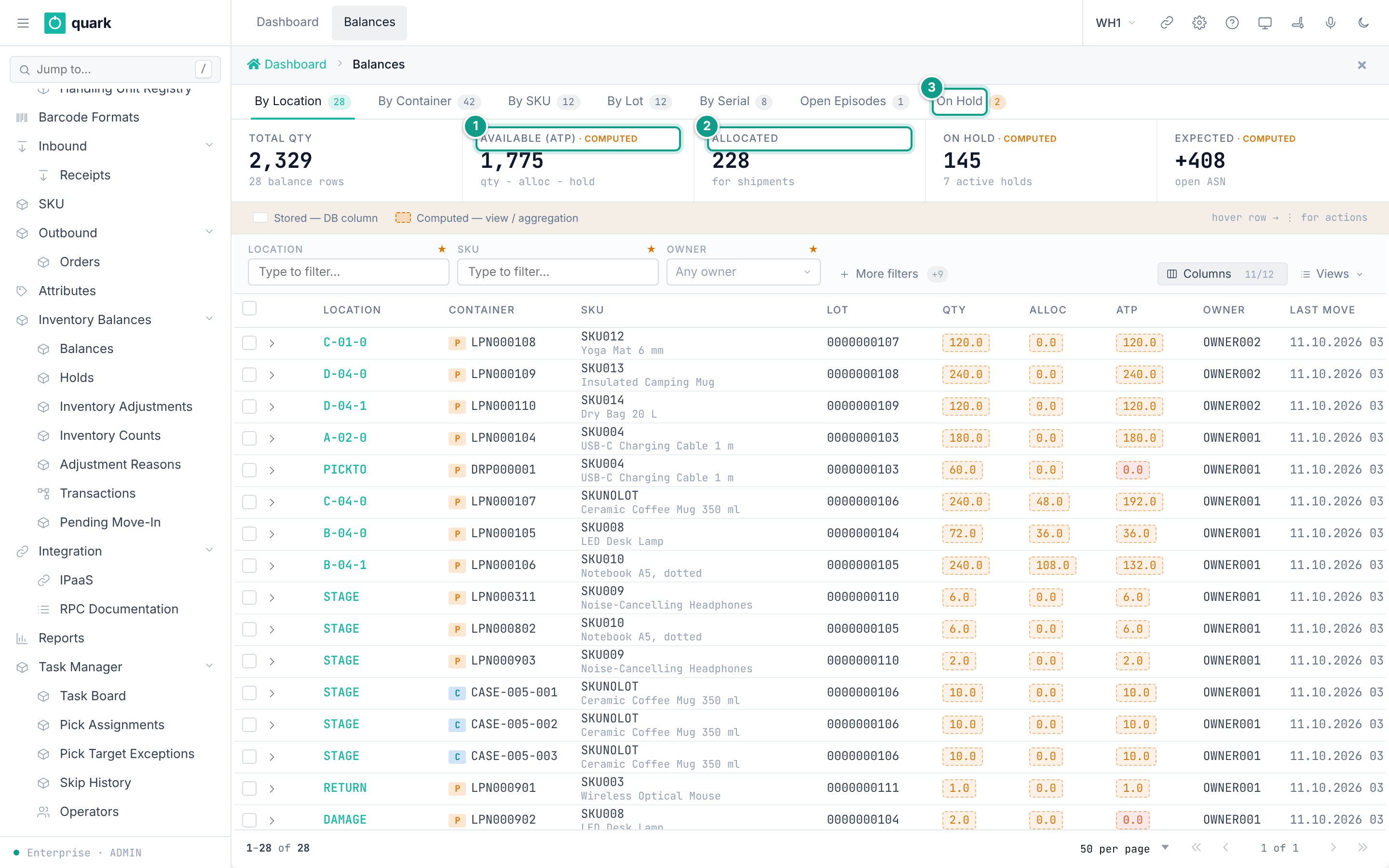Check the row checkbox for LPN000109

(x=249, y=375)
